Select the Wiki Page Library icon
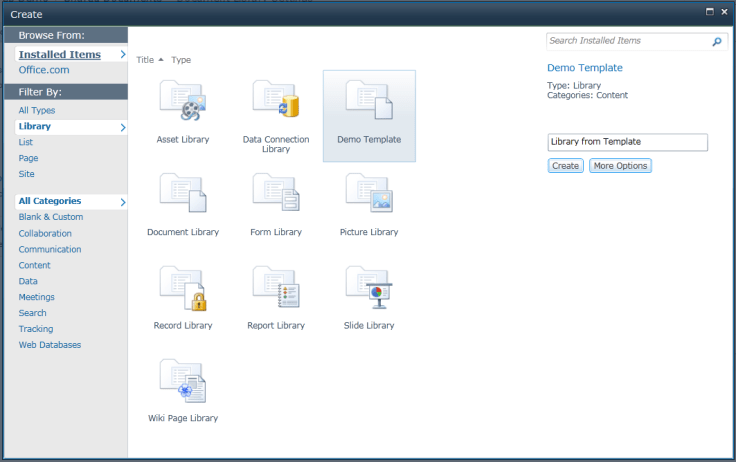The width and height of the screenshot is (736, 462). (x=183, y=381)
